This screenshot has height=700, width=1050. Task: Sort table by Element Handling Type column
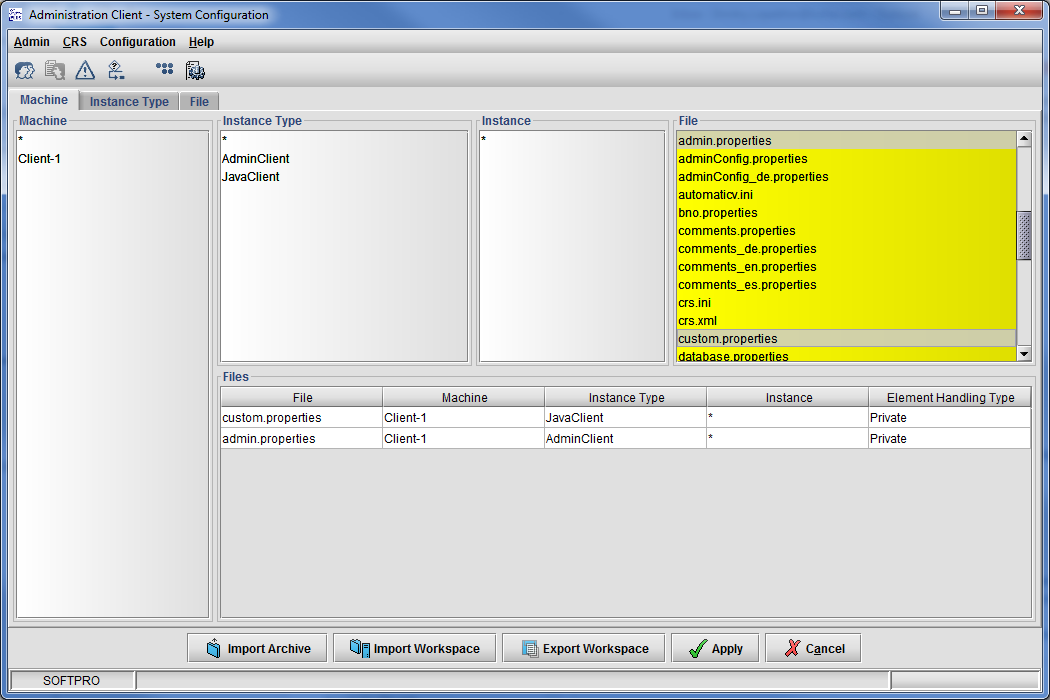(x=950, y=397)
